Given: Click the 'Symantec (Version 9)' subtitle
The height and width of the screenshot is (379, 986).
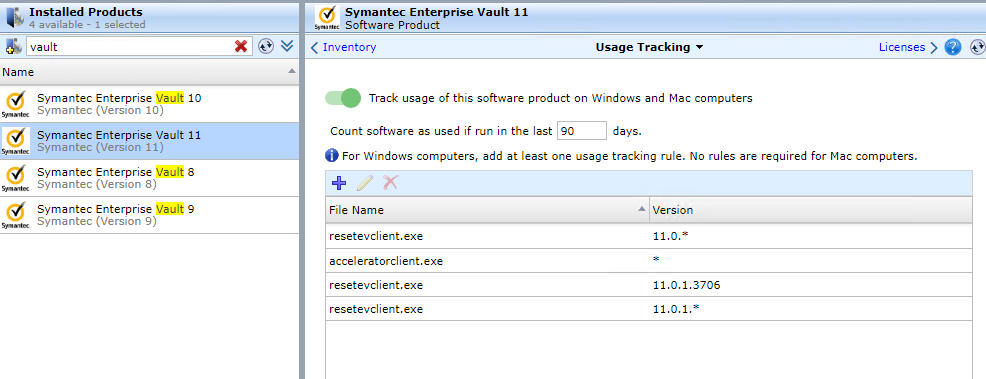Looking at the screenshot, I should tap(97, 221).
